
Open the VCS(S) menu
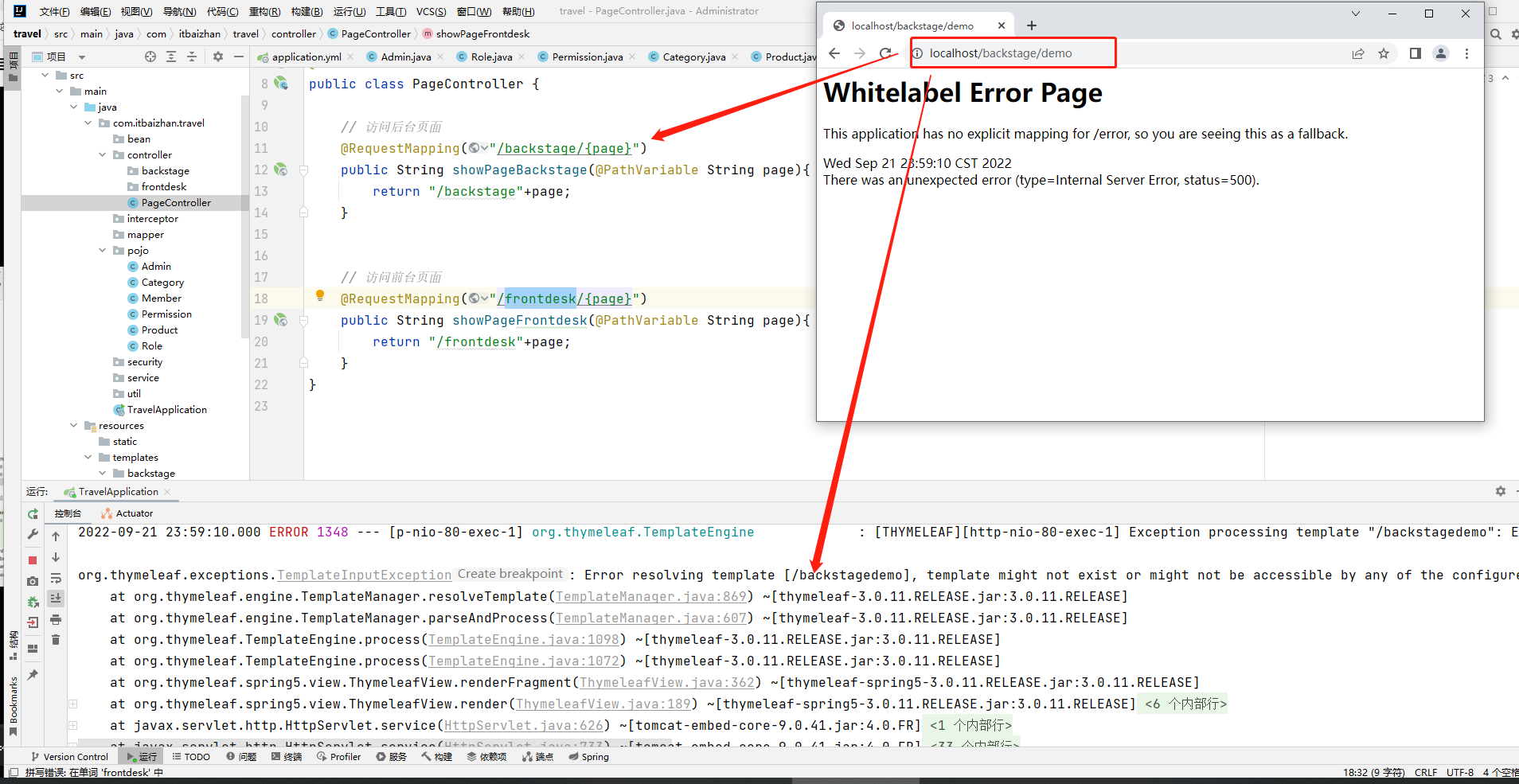[431, 11]
